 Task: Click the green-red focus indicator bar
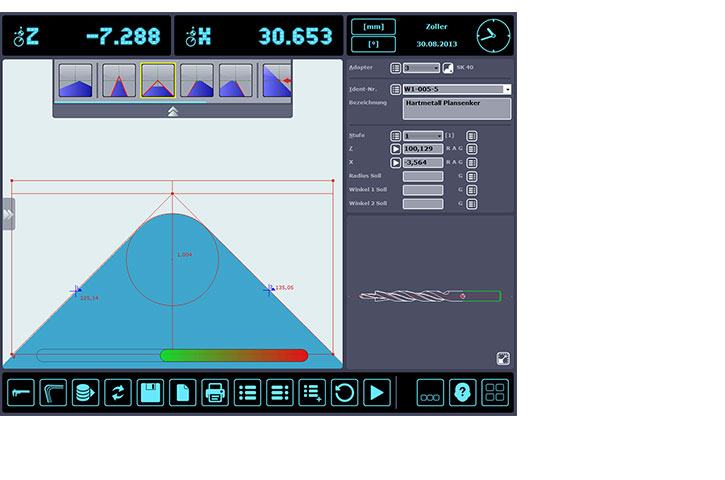[233, 355]
